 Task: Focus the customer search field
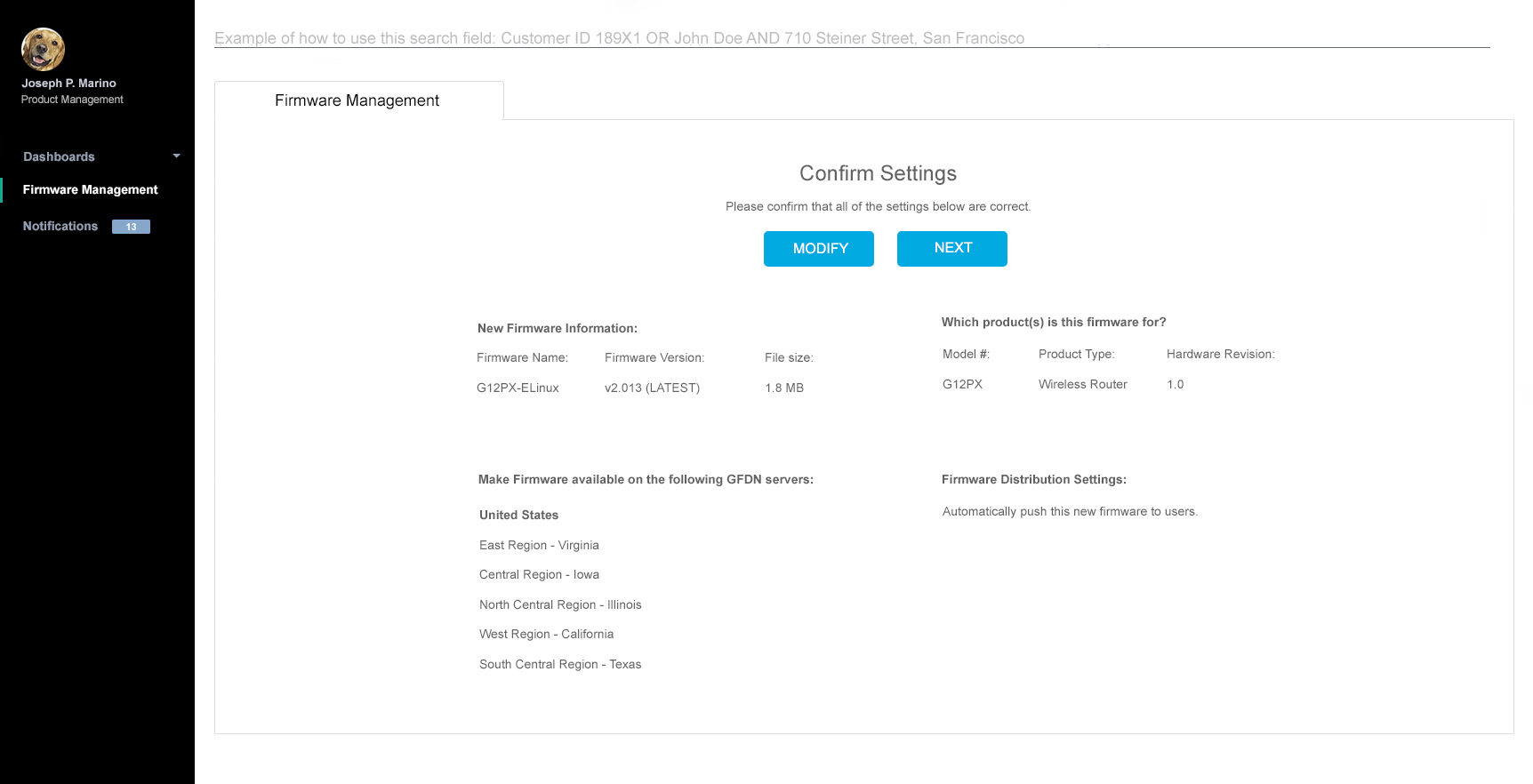click(x=851, y=38)
